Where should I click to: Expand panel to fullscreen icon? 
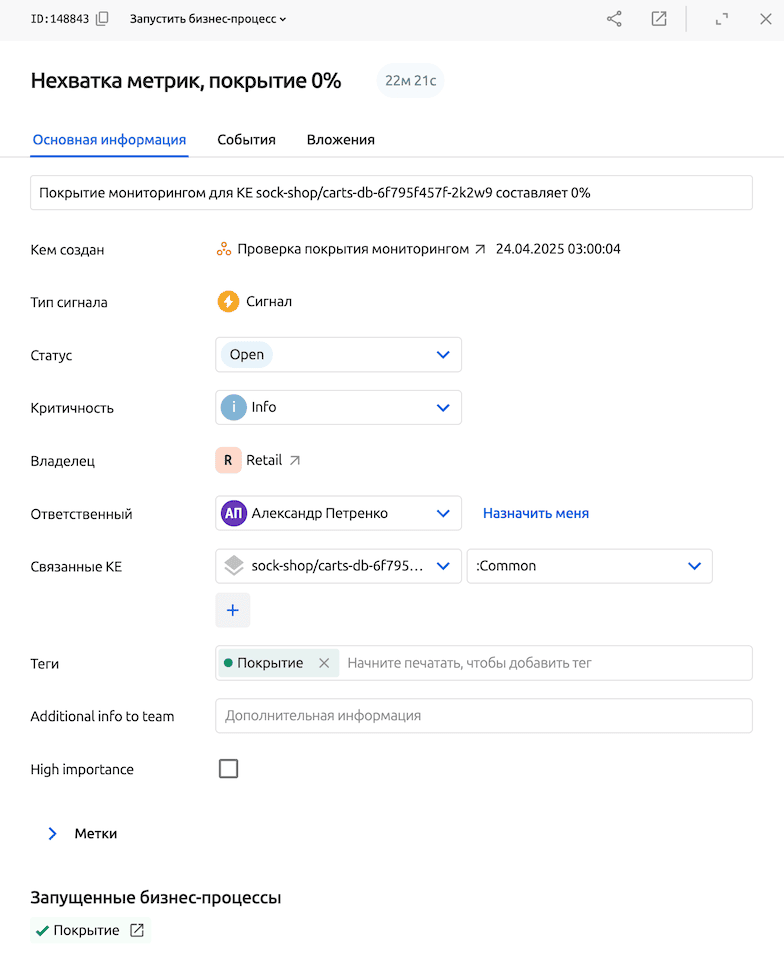click(x=722, y=19)
